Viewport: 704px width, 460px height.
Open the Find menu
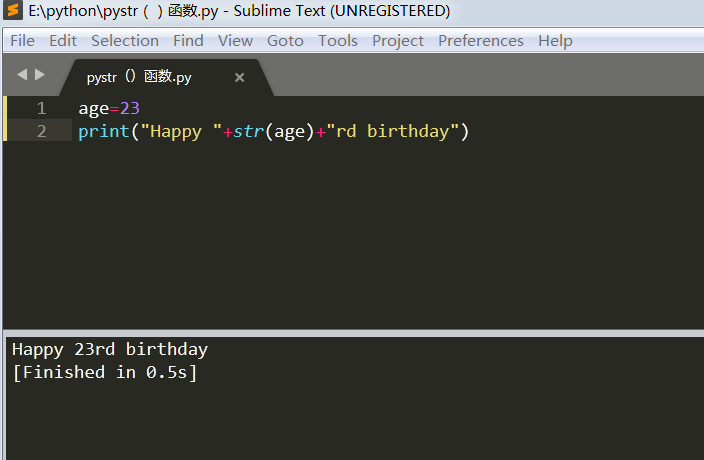[188, 41]
